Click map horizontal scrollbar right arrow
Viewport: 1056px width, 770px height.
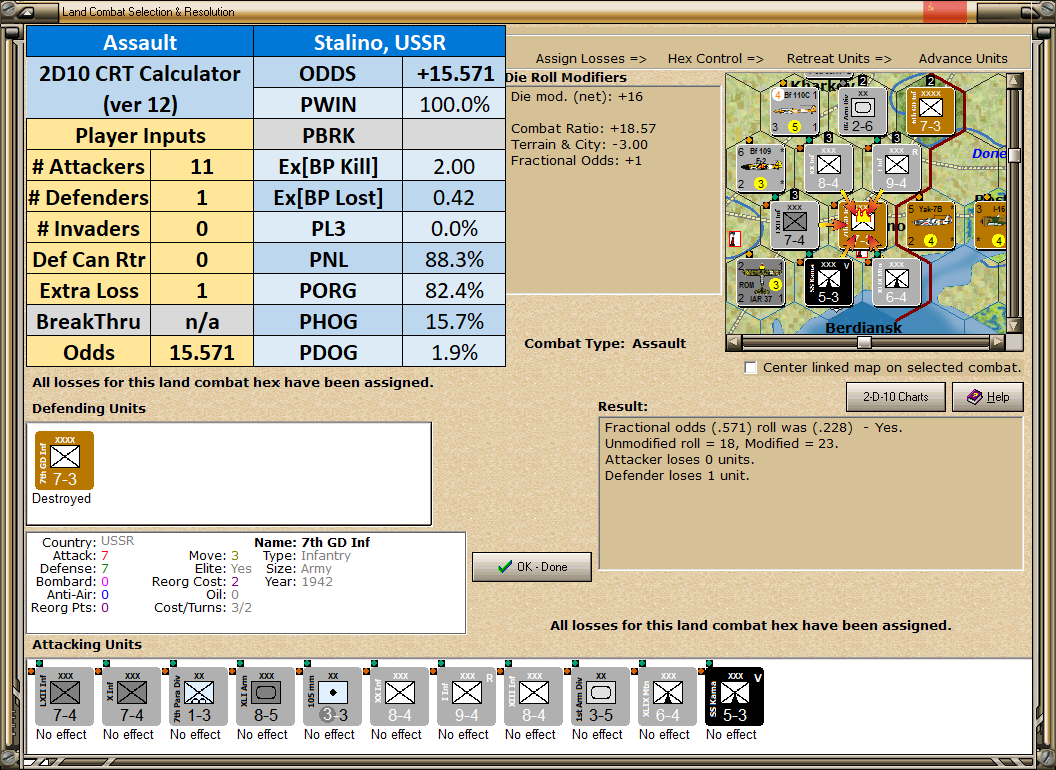(997, 342)
